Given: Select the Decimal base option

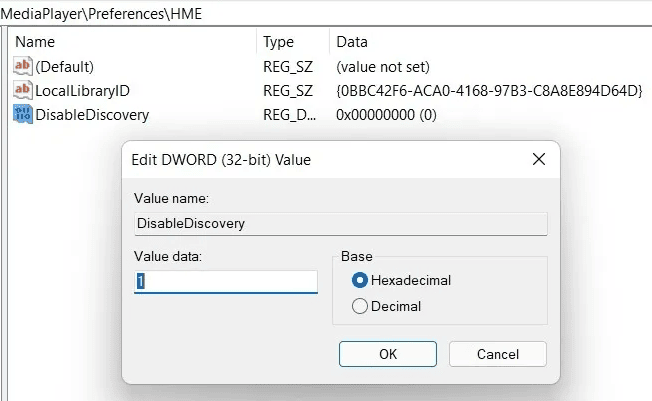Looking at the screenshot, I should [x=360, y=307].
